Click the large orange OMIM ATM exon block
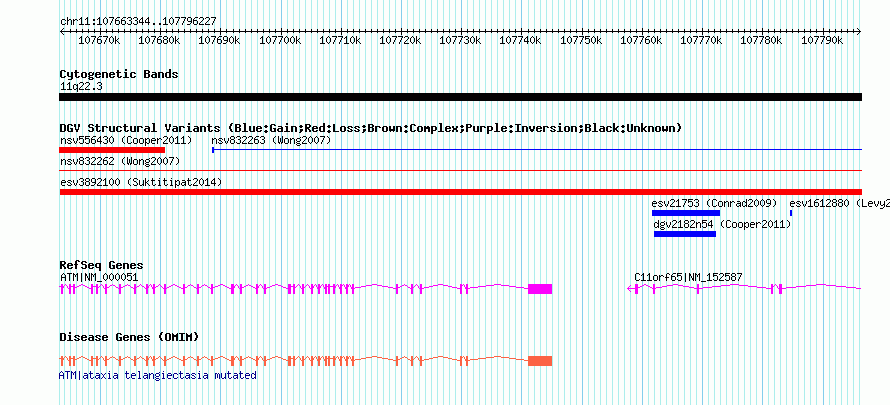This screenshot has height=405, width=890. (x=540, y=361)
